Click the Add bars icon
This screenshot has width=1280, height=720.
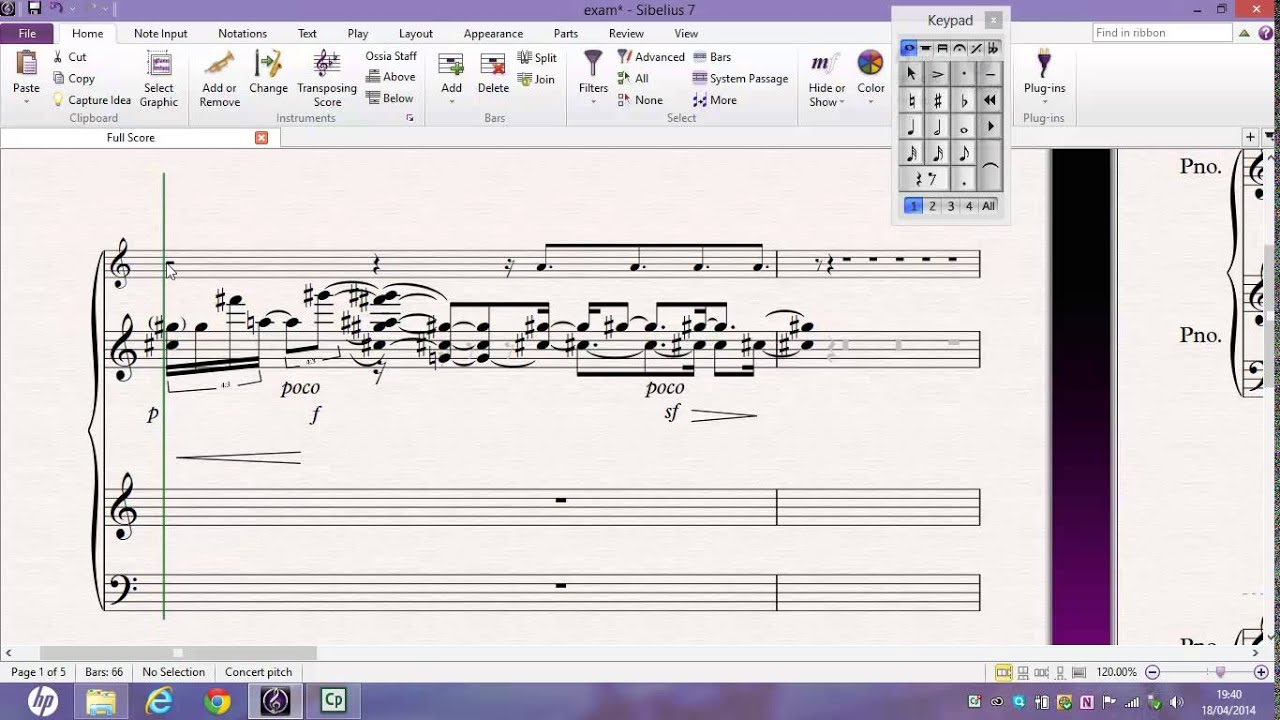coord(451,66)
